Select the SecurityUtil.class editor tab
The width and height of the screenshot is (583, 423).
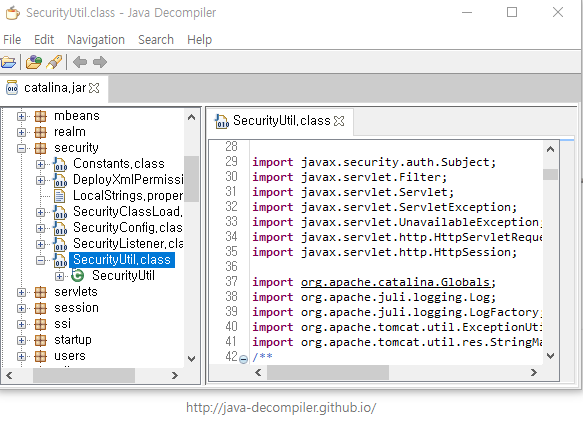281,121
